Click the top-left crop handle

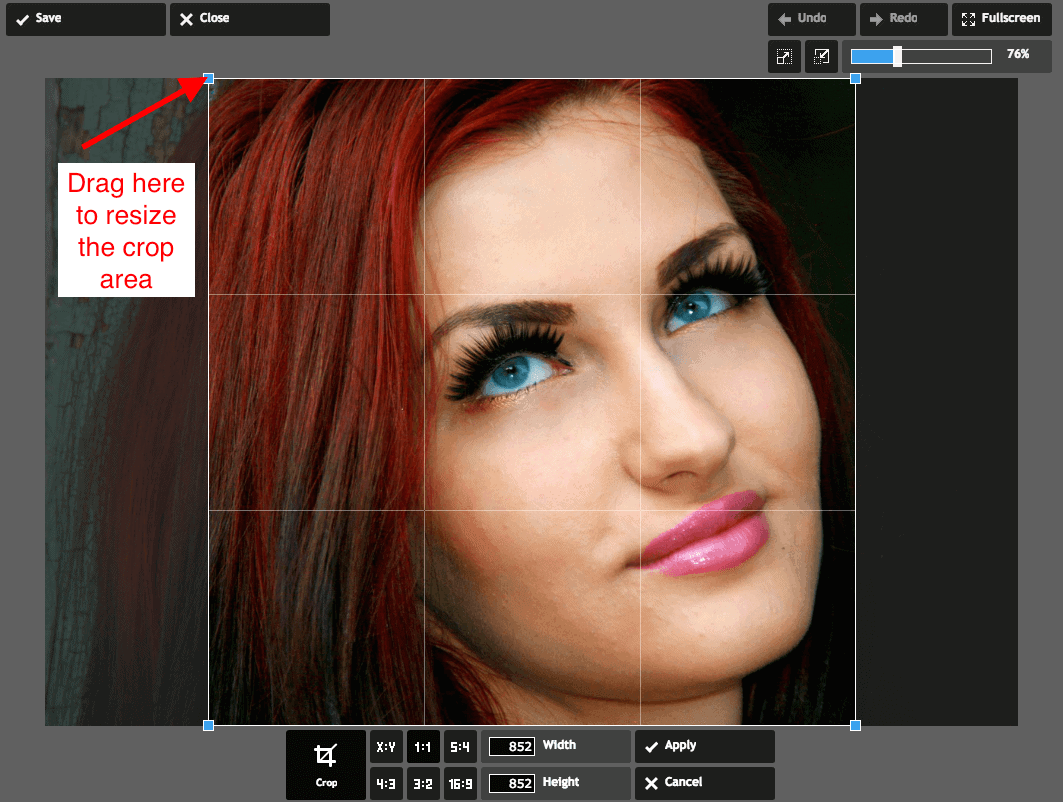point(209,79)
